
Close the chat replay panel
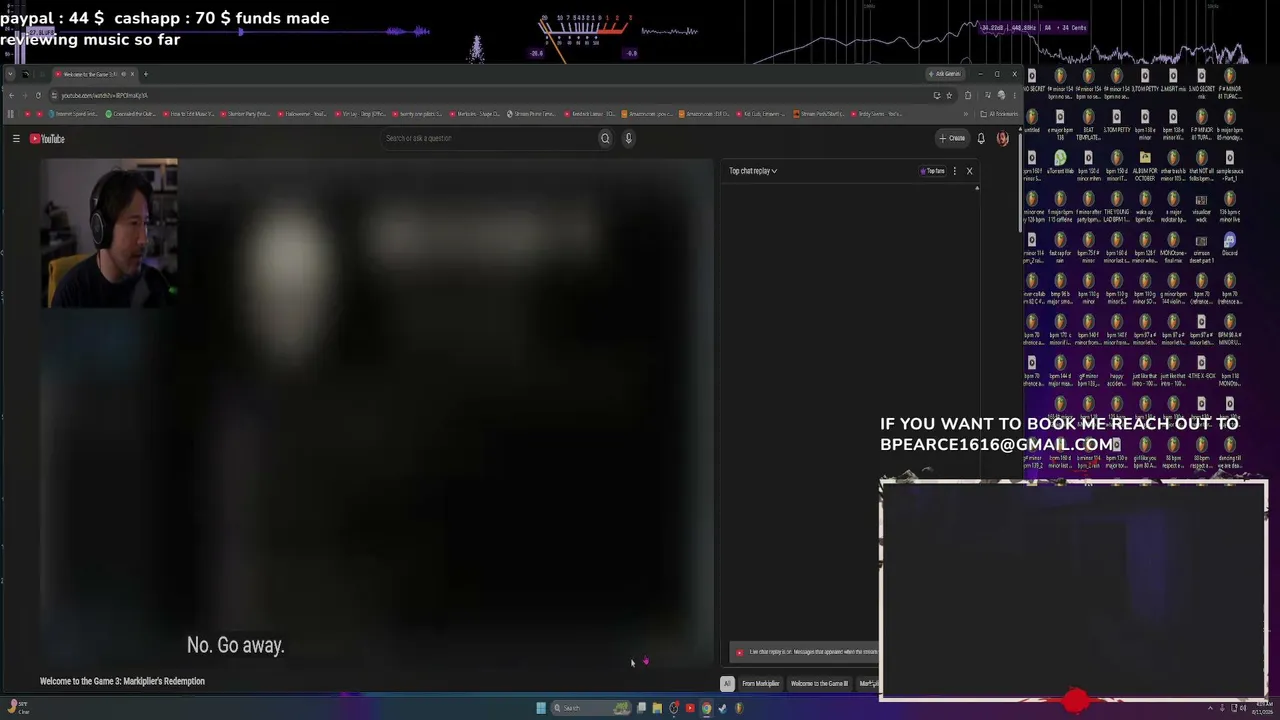pos(969,171)
